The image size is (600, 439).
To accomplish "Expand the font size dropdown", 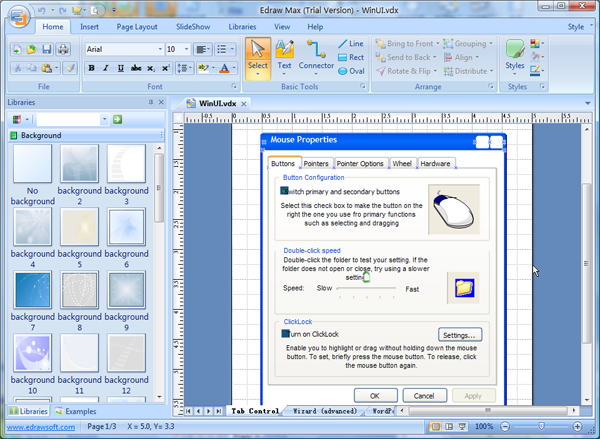I will (186, 49).
